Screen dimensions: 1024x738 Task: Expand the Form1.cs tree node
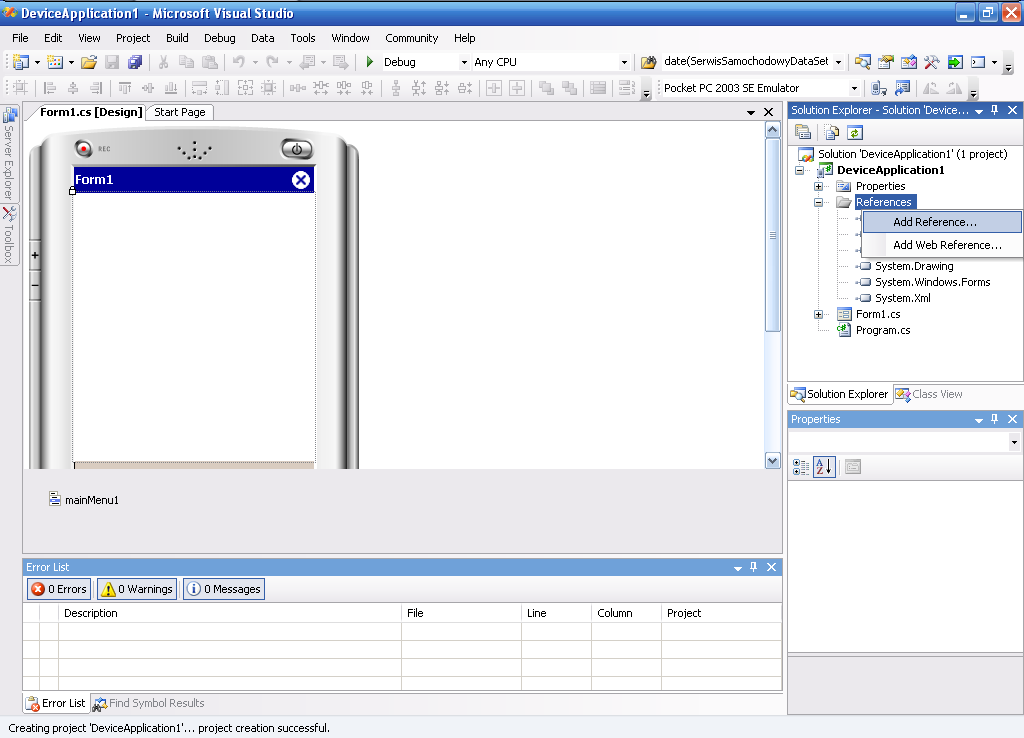[x=818, y=315]
